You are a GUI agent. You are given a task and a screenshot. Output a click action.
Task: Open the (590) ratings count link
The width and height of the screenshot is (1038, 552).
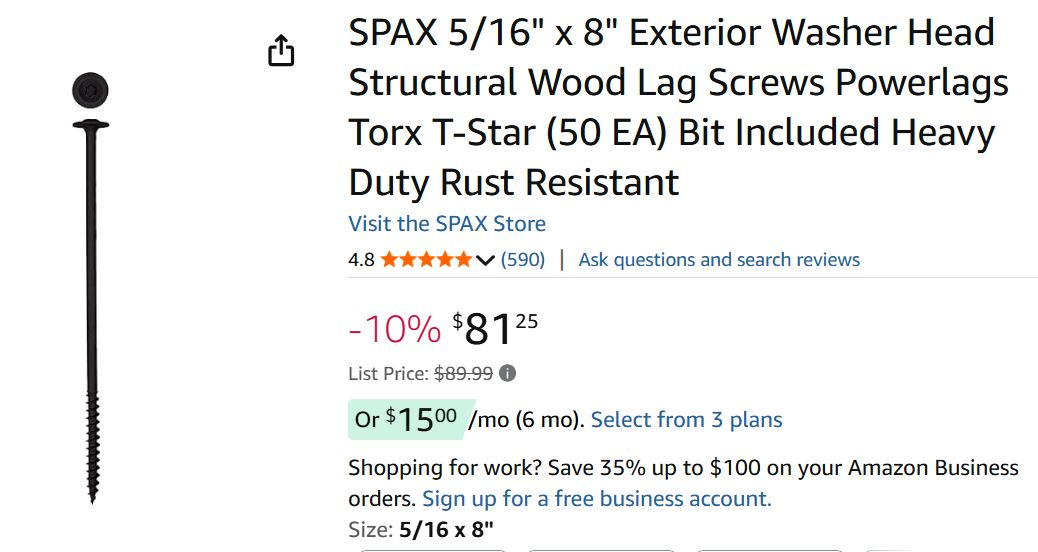(523, 260)
